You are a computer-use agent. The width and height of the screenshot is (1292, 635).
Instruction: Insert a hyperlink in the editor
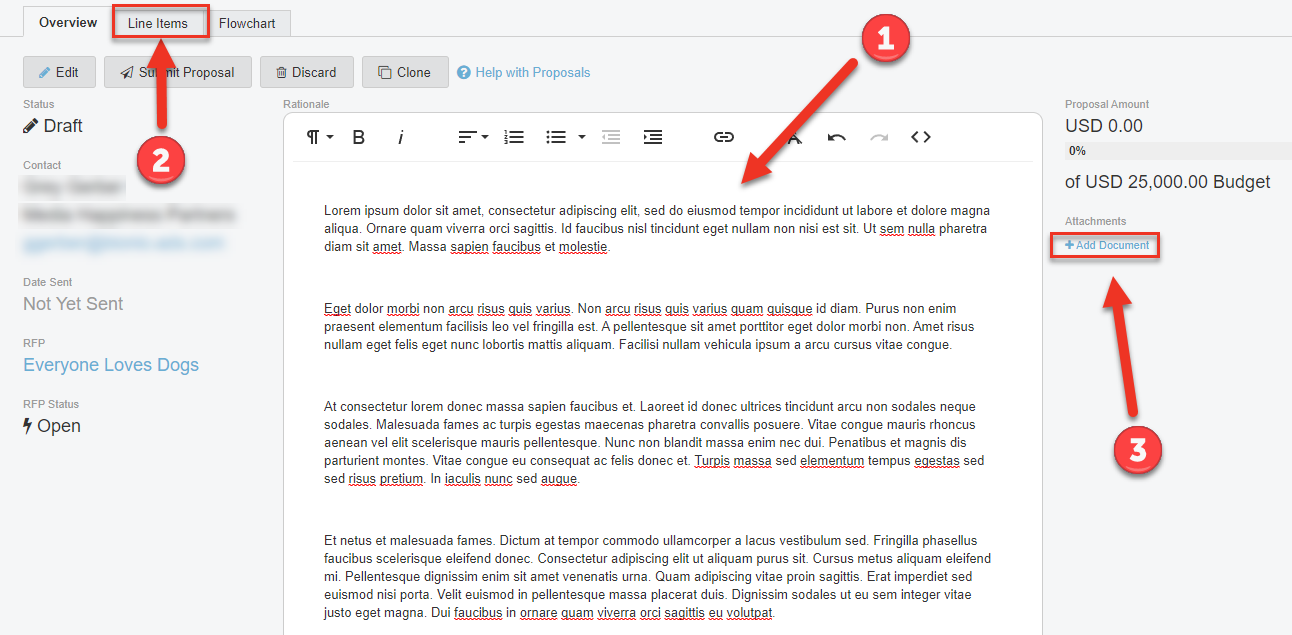[x=724, y=138]
